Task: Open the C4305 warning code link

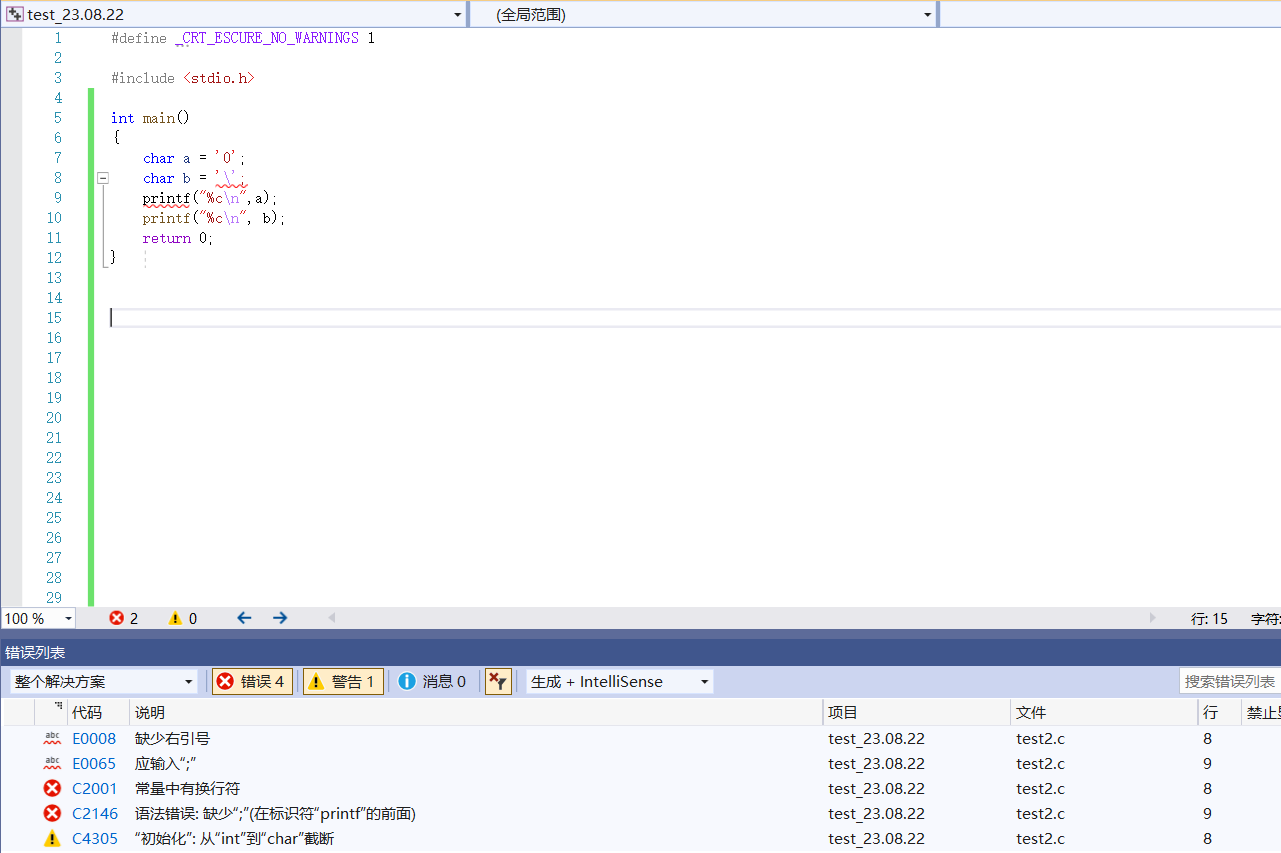Action: [x=95, y=838]
